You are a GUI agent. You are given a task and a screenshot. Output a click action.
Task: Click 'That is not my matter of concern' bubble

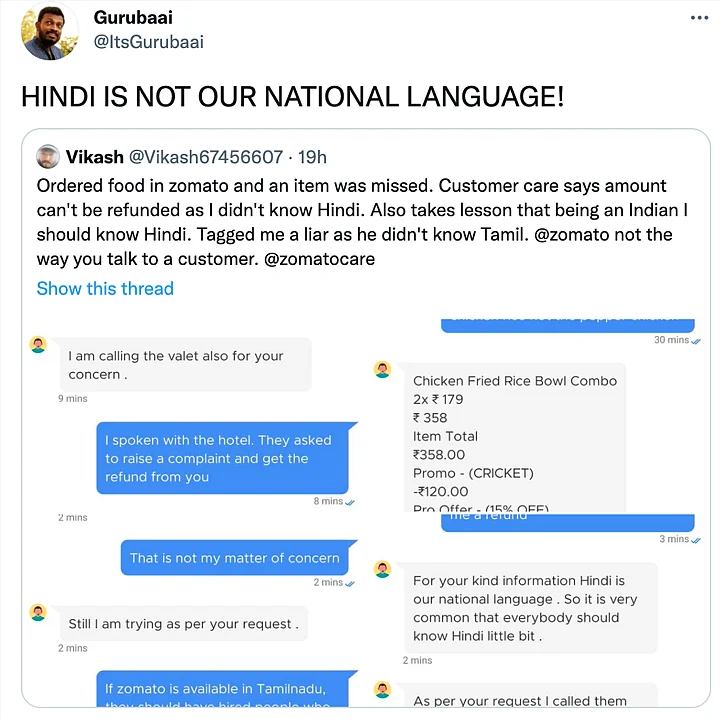tap(234, 558)
